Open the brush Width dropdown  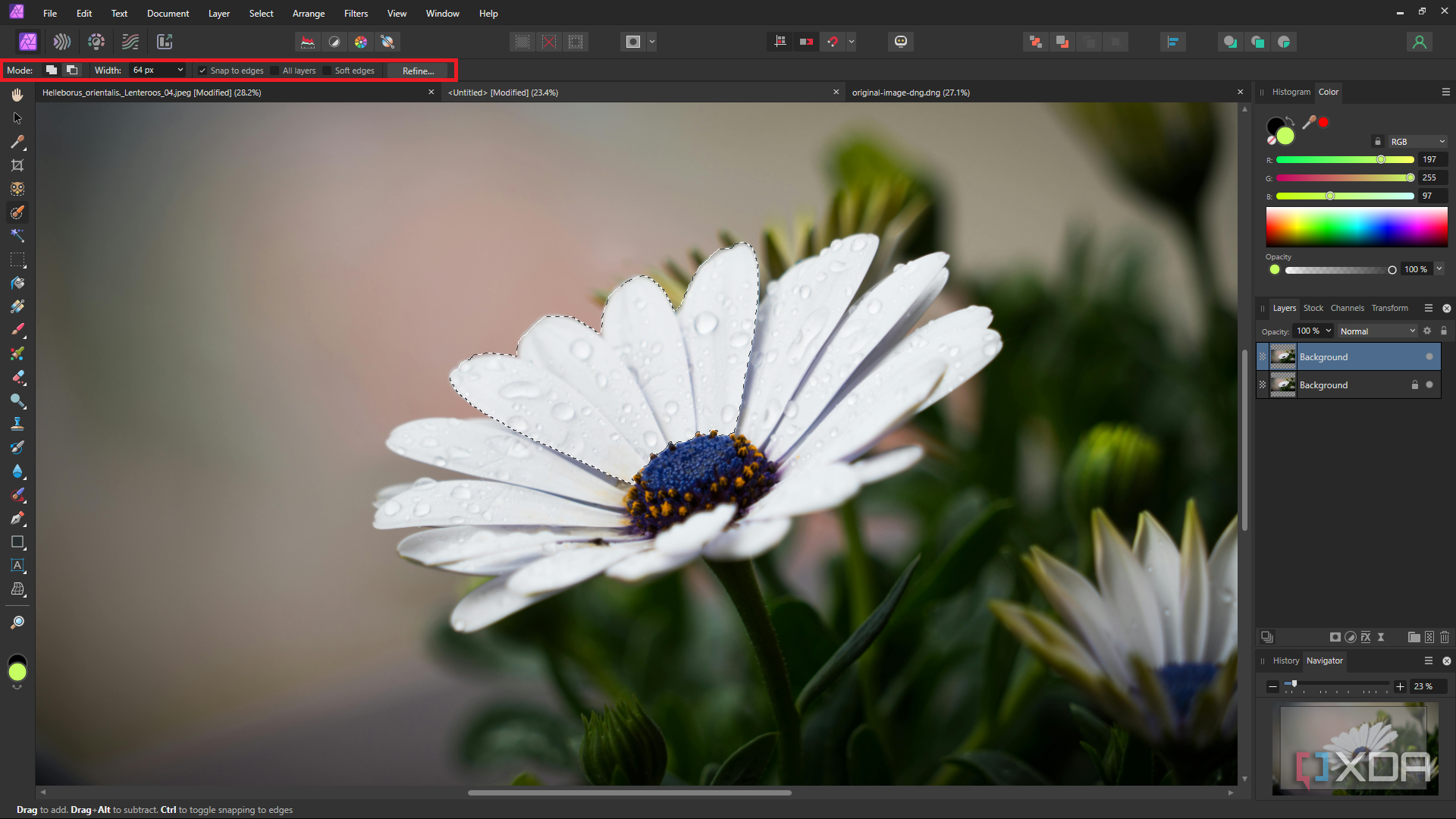click(x=180, y=70)
